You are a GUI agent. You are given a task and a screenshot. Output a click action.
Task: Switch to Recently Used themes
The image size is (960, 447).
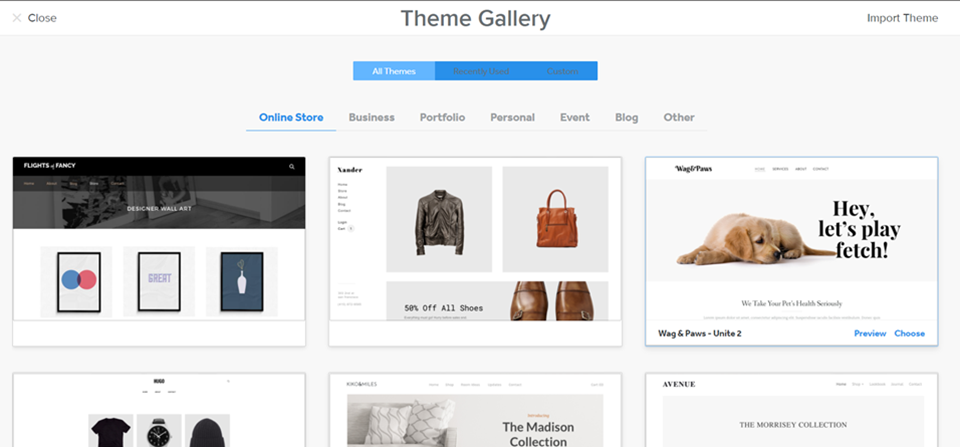(x=481, y=71)
